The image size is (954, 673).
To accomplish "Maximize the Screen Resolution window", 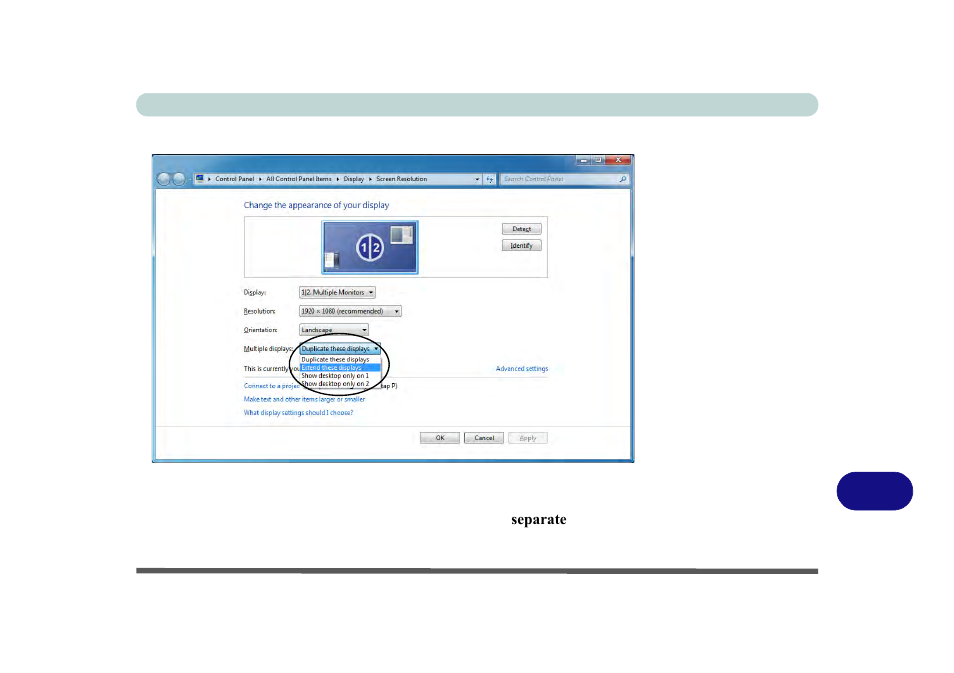I will (598, 160).
